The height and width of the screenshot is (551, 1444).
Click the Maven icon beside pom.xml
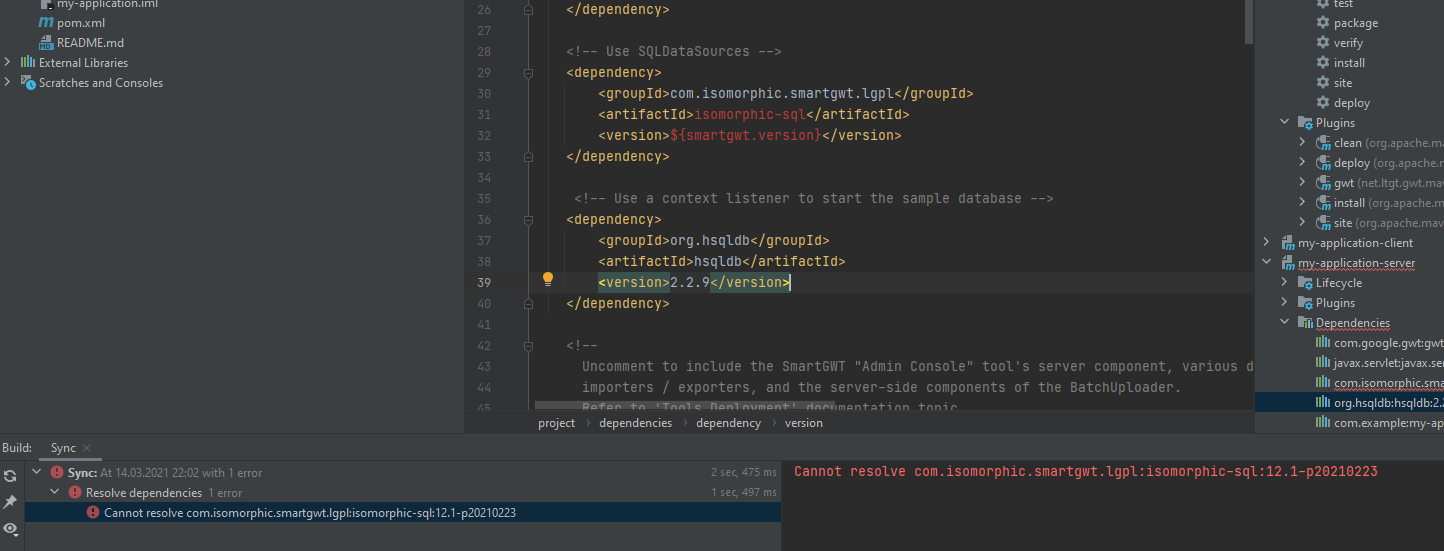click(x=46, y=23)
